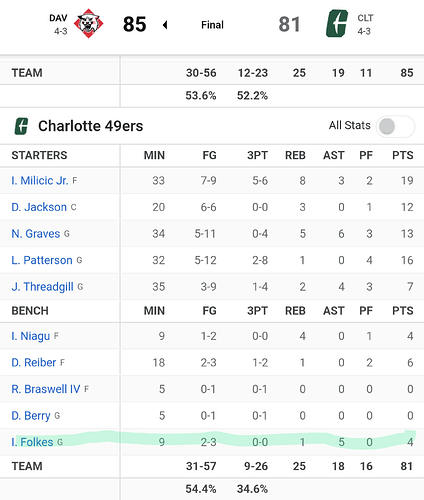Click I. Niagu bench player link
The width and height of the screenshot is (424, 500).
click(31, 336)
